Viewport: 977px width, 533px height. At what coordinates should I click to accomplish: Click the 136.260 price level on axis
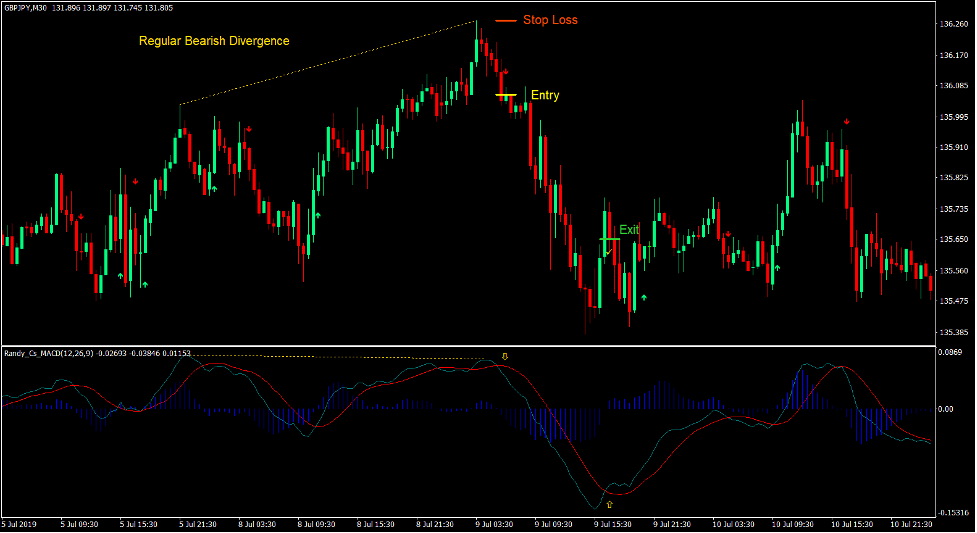click(953, 24)
